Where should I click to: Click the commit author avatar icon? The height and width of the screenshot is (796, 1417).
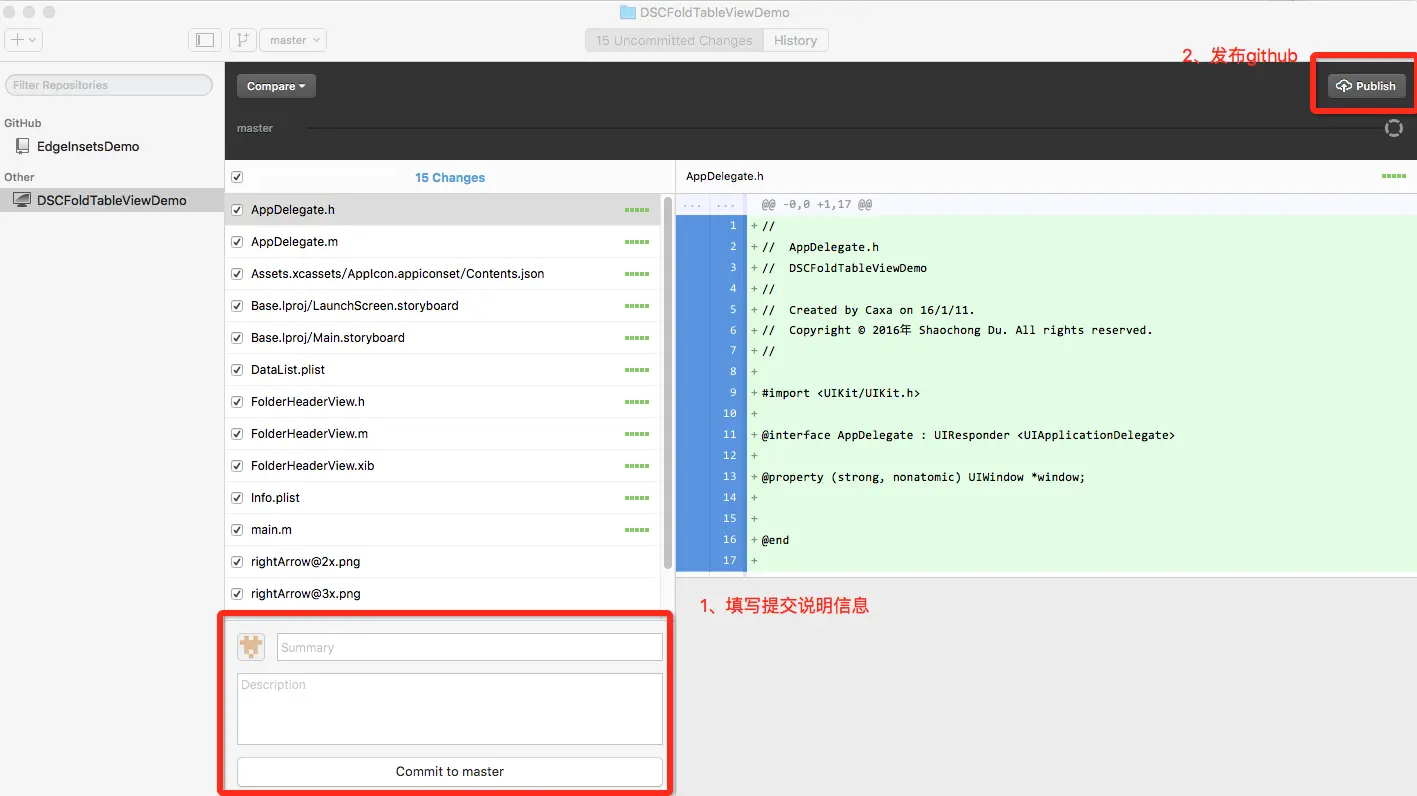[251, 647]
